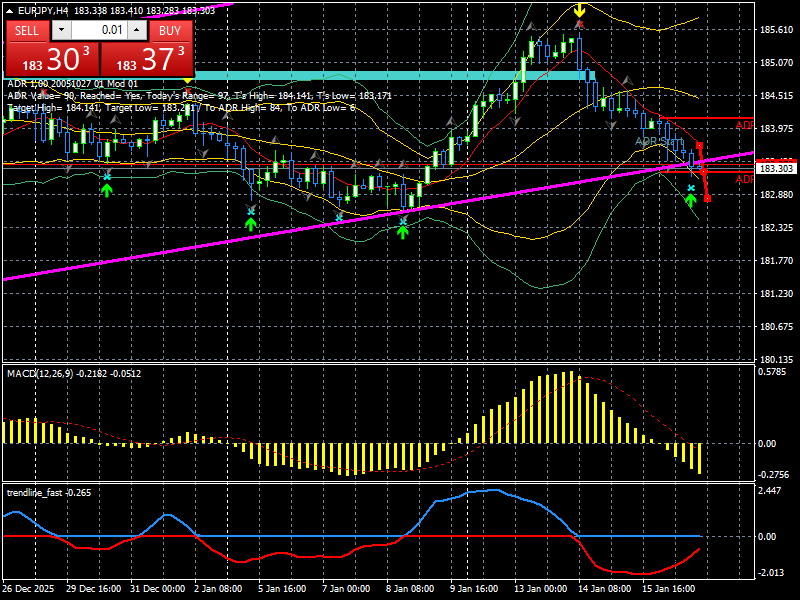Screen dimensions: 800x600
Task: Click the 26 Dec 2025 date label
Action: click(28, 589)
